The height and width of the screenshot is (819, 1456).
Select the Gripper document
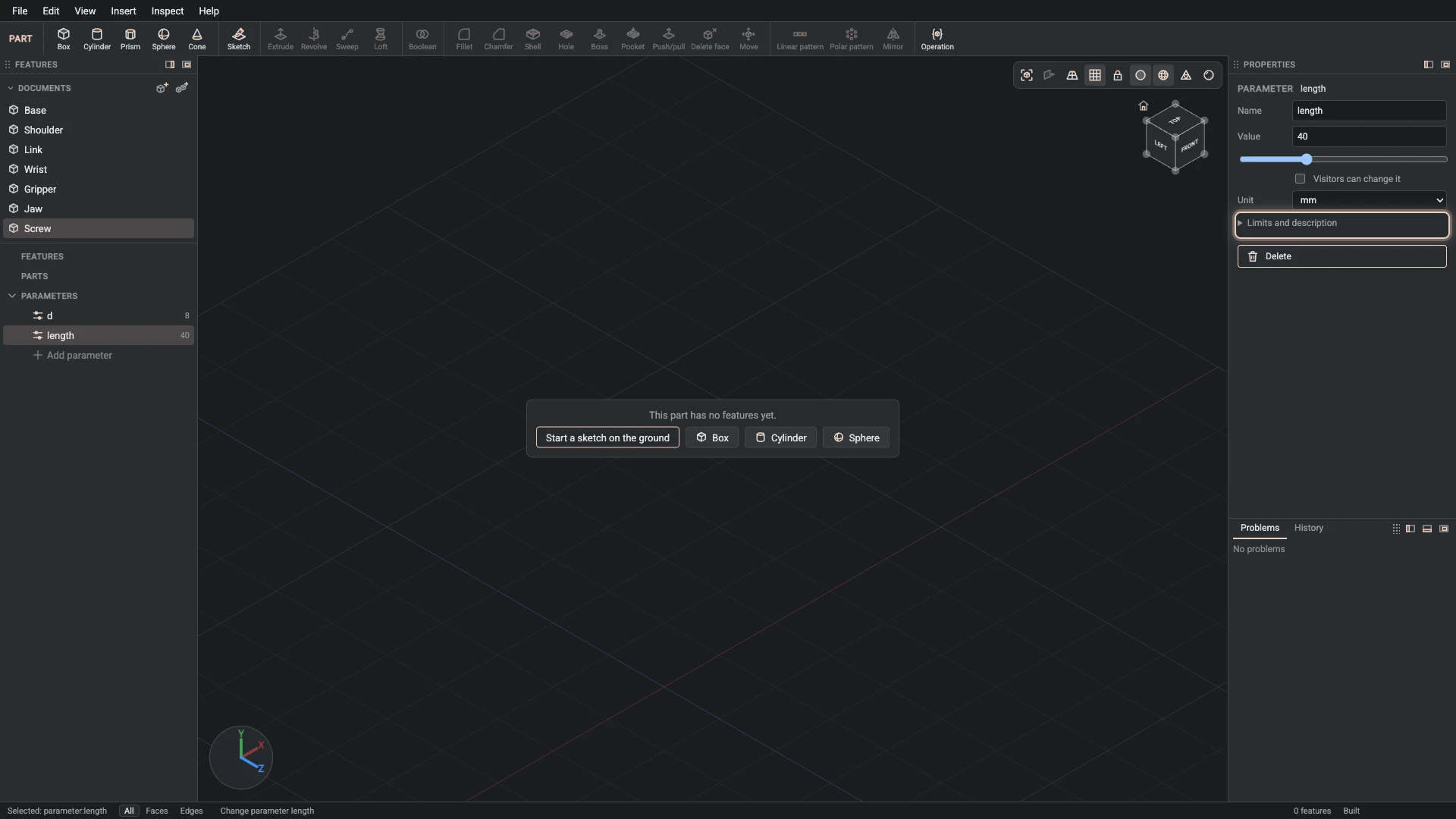[99, 189]
